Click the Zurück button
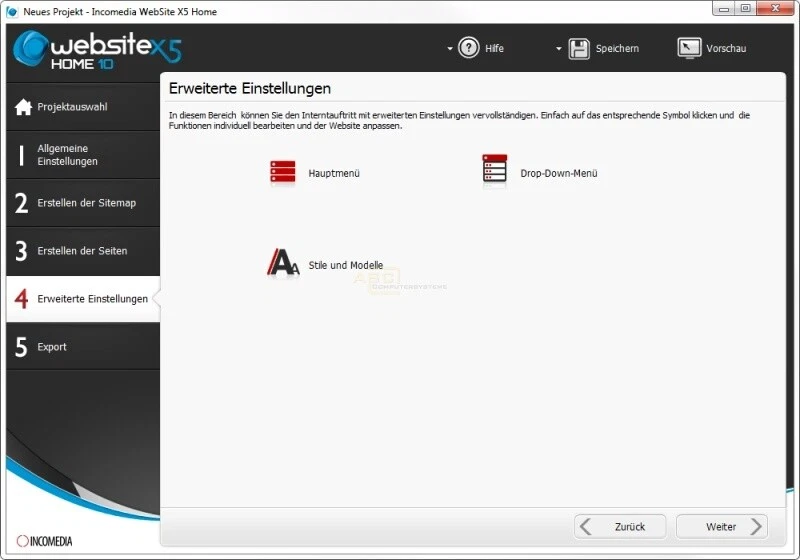 (620, 526)
